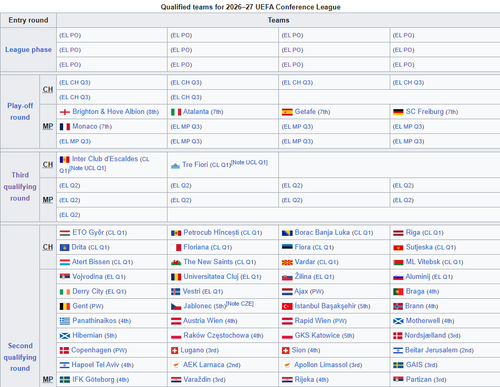Click the Netherlands flag beside Ajax
The image size is (500, 387).
point(287,292)
